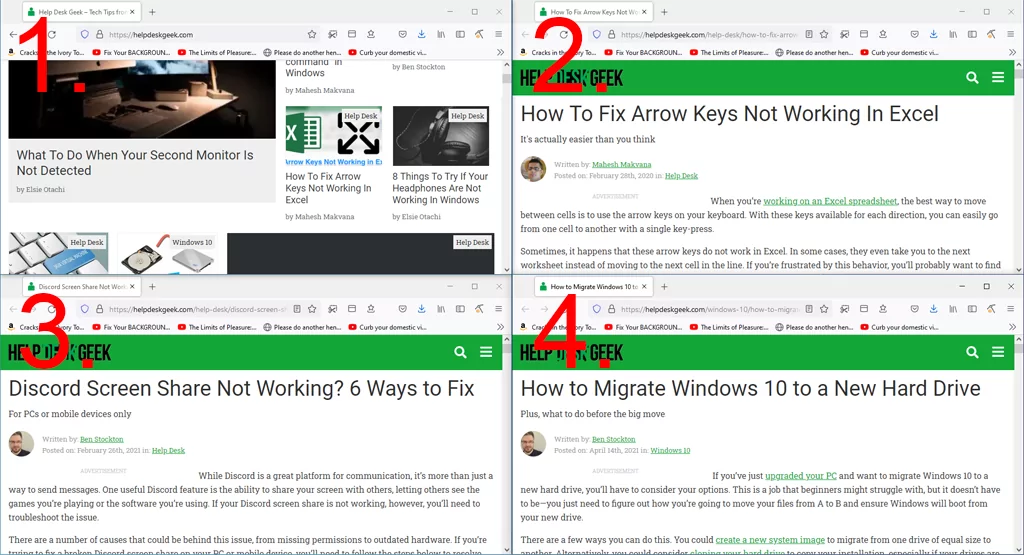The width and height of the screenshot is (1024, 555).
Task: Show more bookmarks chevron in the homepage window
Action: pos(497,52)
